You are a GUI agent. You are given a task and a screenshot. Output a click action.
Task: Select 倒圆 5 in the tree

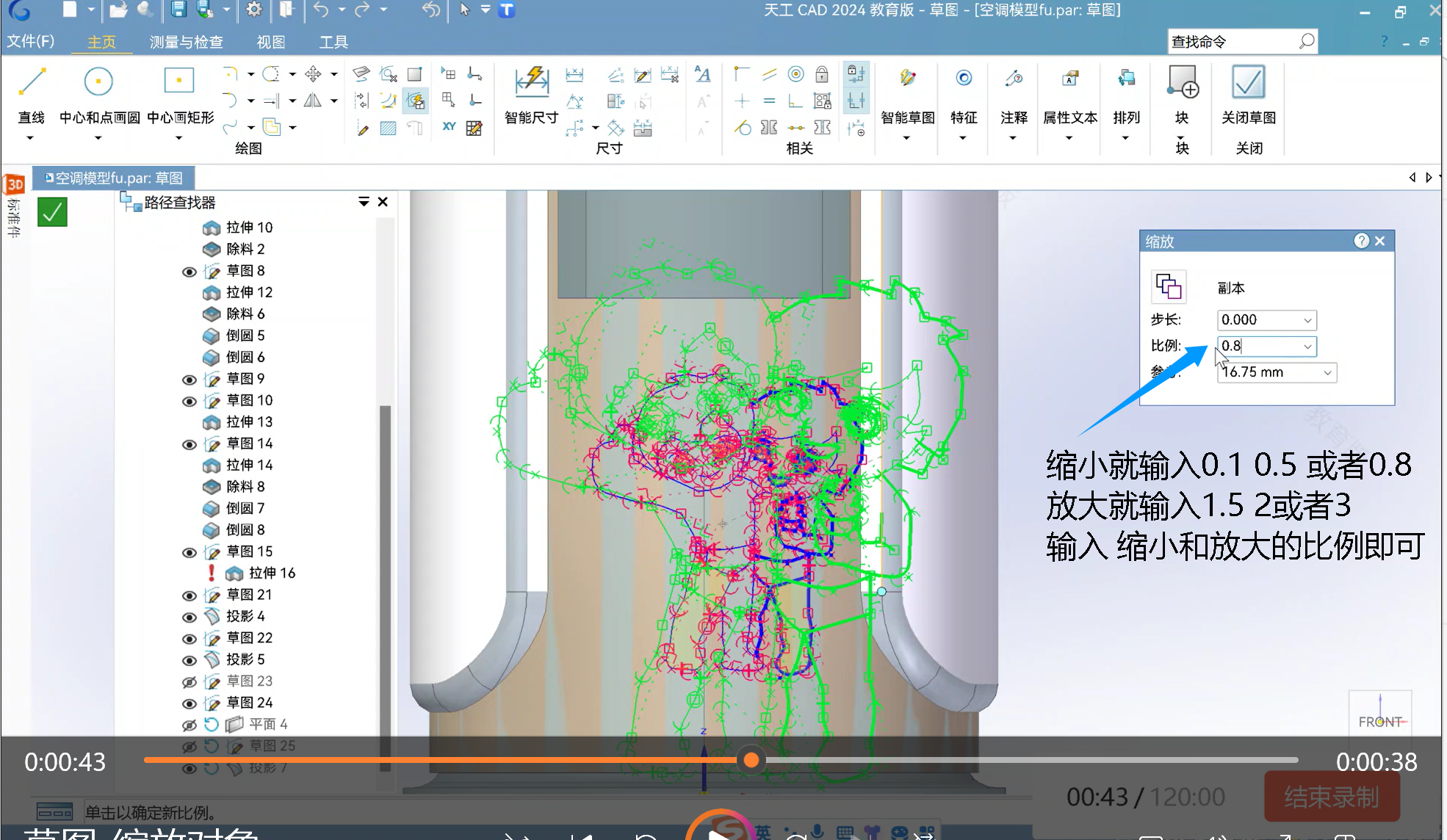click(233, 336)
